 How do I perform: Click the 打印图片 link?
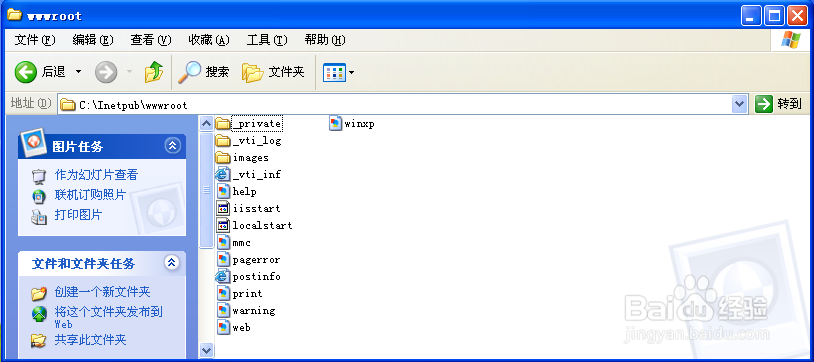coord(78,215)
